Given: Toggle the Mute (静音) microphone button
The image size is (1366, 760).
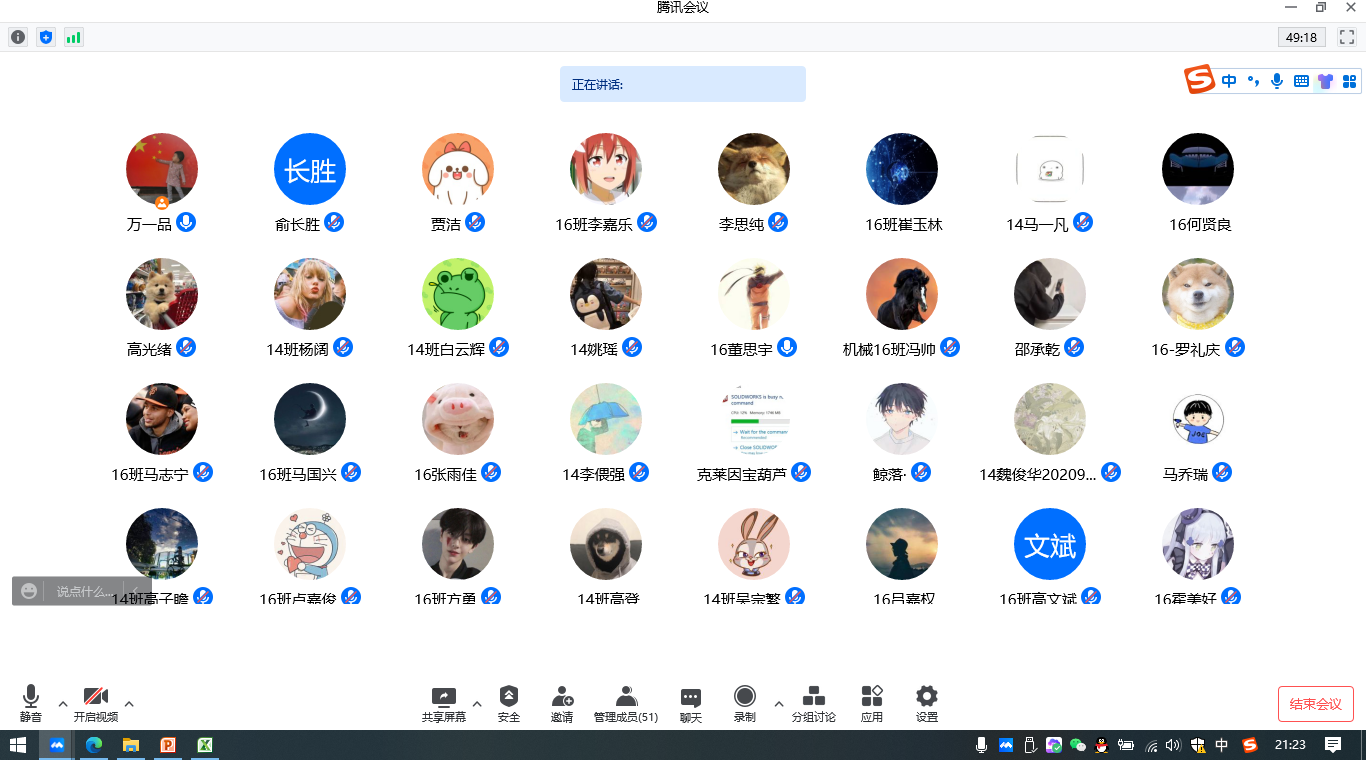Looking at the screenshot, I should [31, 703].
